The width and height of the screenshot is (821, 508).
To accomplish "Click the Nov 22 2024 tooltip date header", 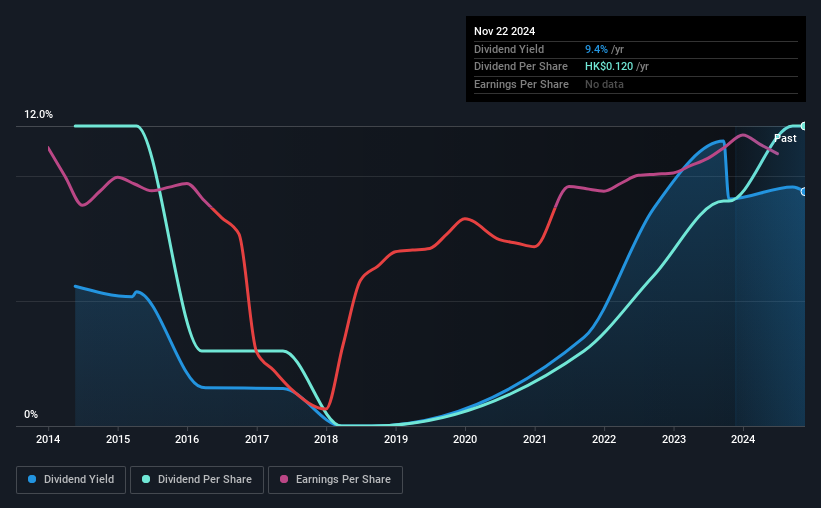I will 504,31.
